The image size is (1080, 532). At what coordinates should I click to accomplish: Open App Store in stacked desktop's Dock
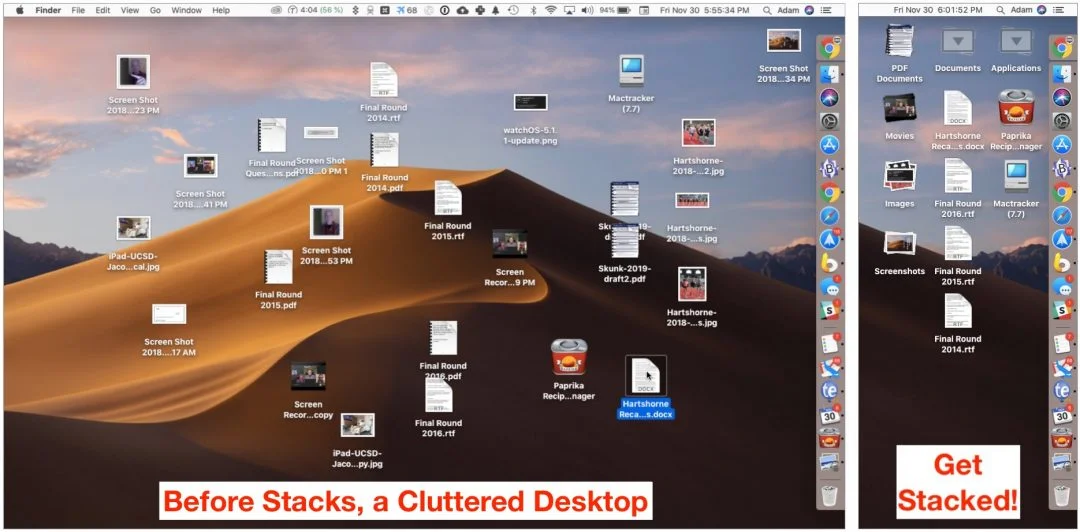click(x=1063, y=145)
